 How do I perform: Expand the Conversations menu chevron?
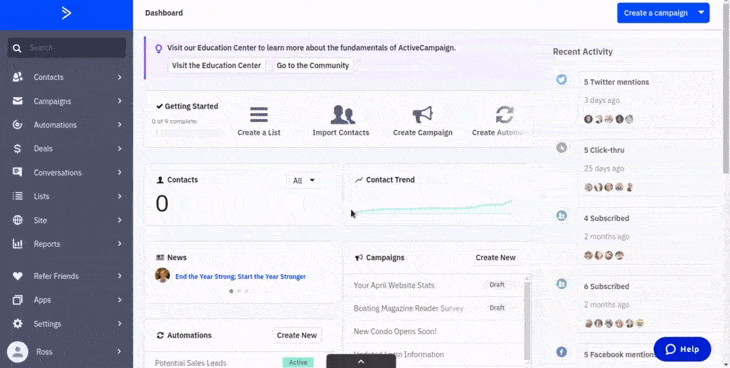120,172
